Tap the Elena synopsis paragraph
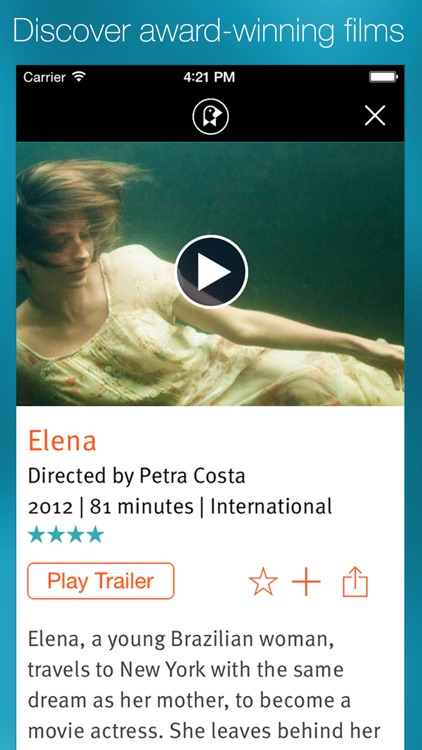422x750 pixels. pyautogui.click(x=204, y=690)
